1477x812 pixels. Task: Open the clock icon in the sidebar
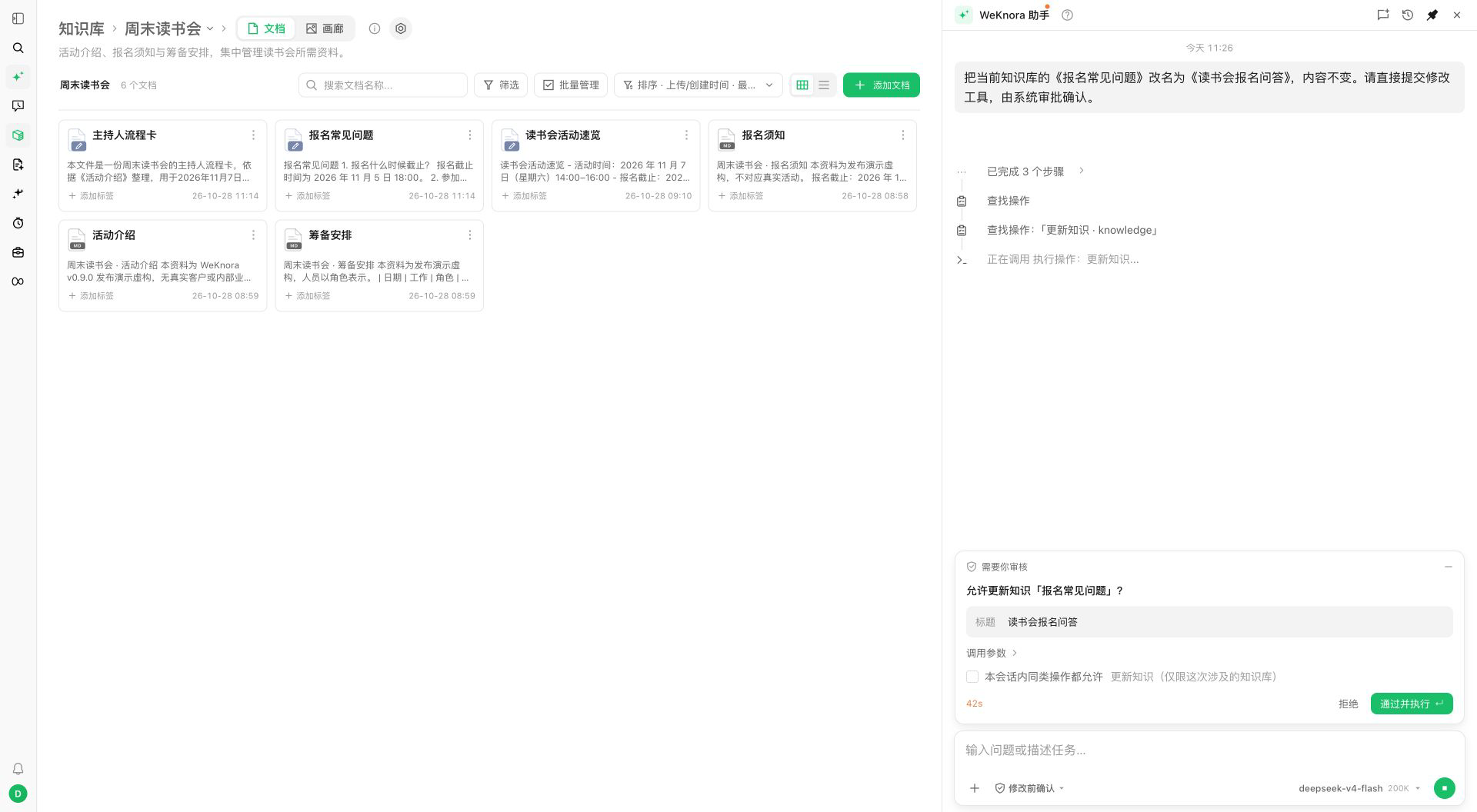tap(18, 223)
